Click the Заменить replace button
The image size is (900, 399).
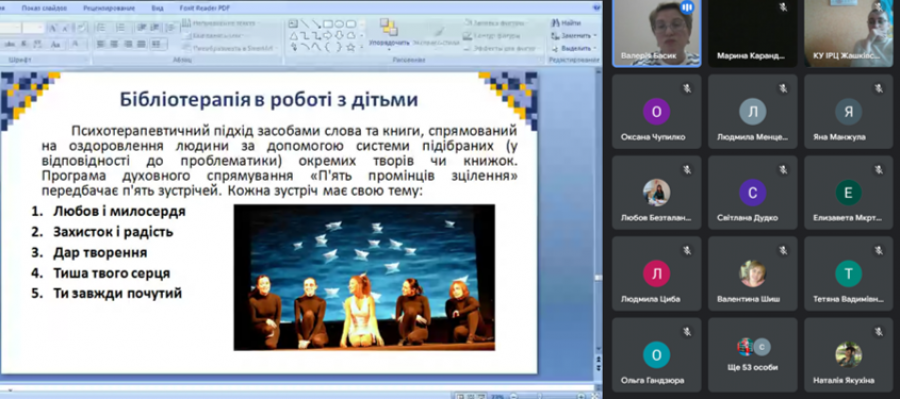(573, 36)
